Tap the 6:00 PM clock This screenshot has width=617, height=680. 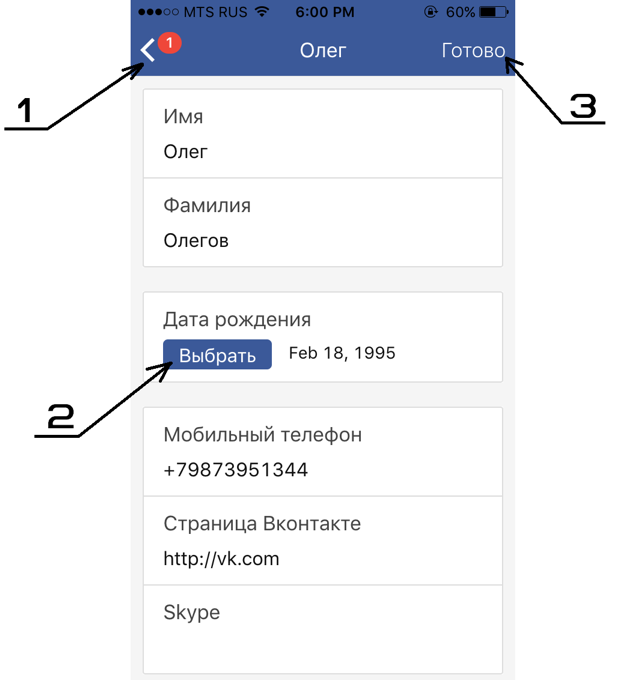point(325,12)
